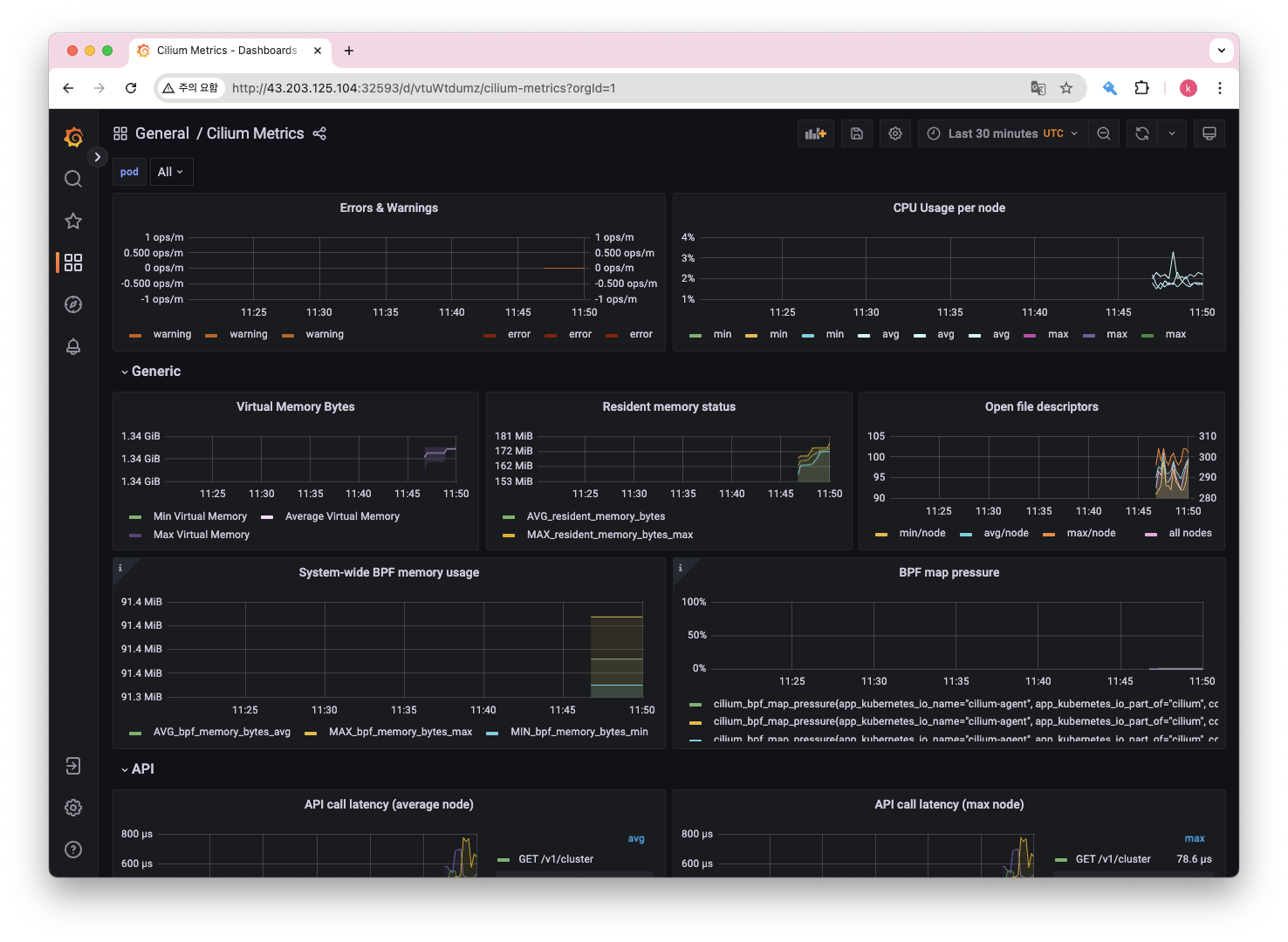Open Explore compass icon
Image resolution: width=1288 pixels, height=942 pixels.
[x=73, y=304]
